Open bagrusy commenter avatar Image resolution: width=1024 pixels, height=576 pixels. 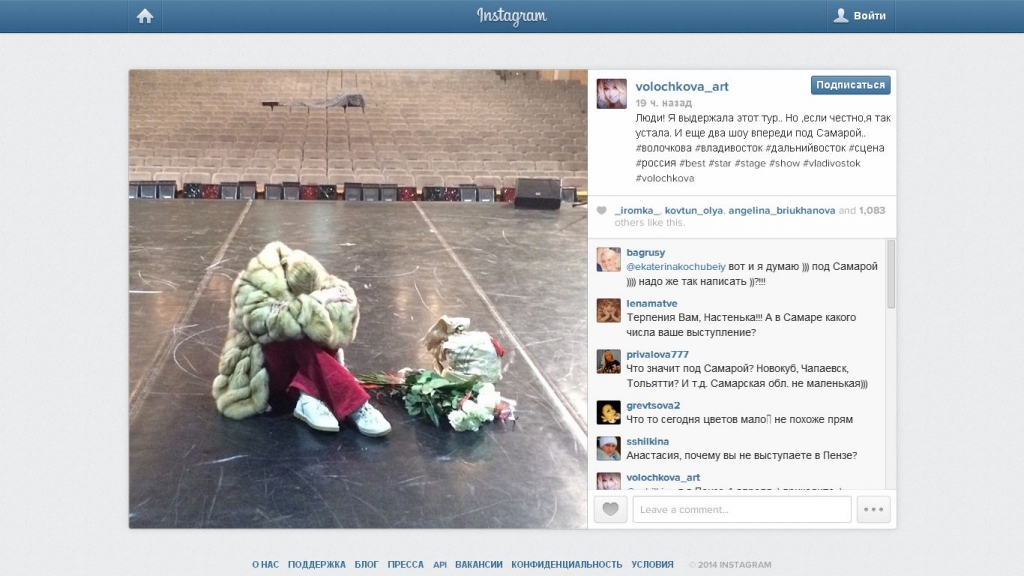(x=609, y=259)
